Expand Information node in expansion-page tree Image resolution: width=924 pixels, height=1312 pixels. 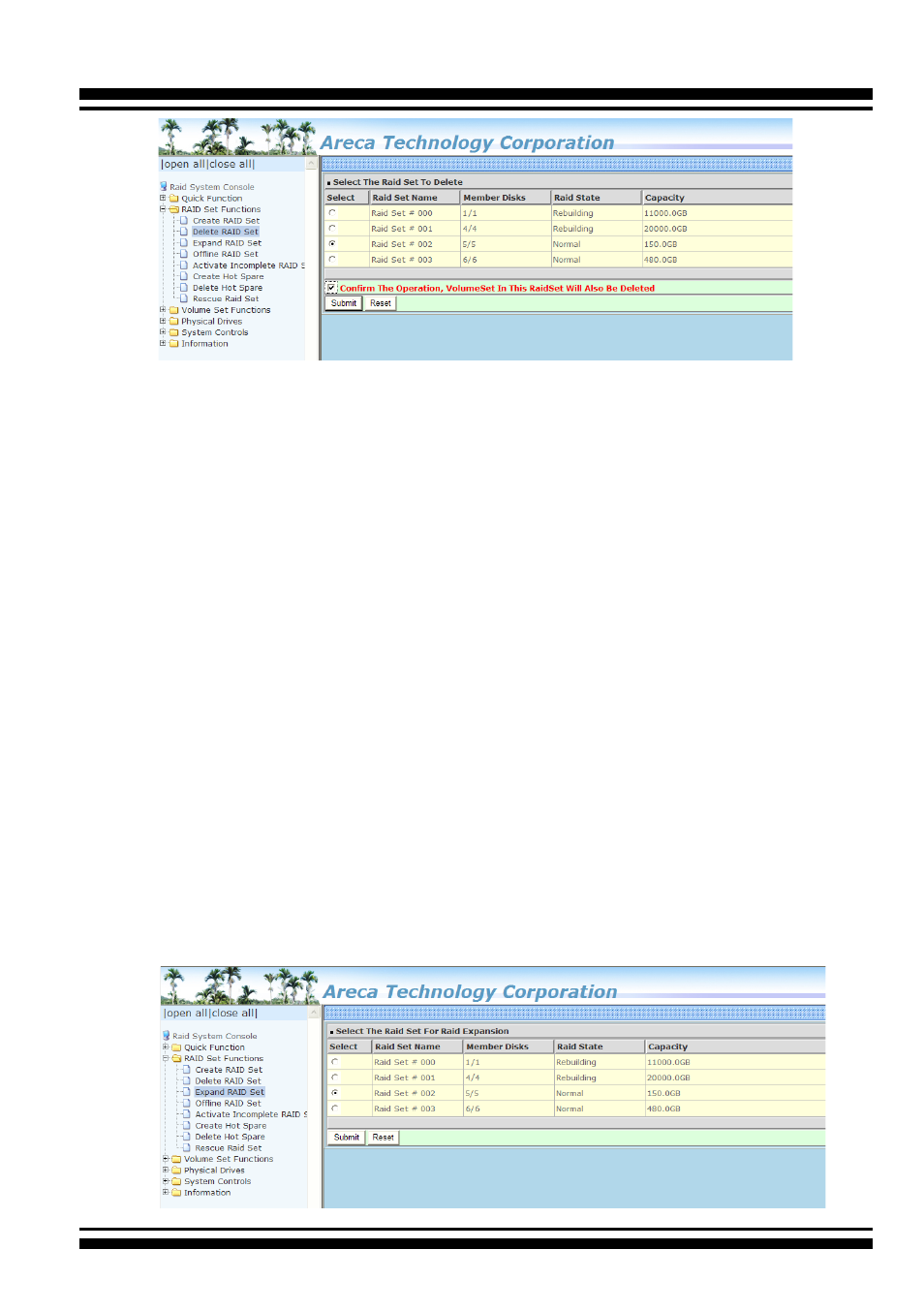(x=166, y=1192)
